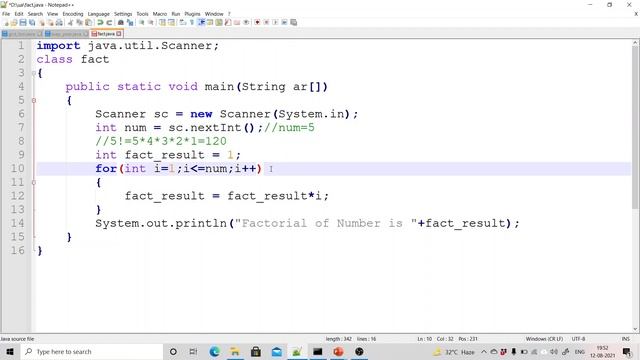Click the 'Ln : 10' status bar entry
Viewport: 640px width, 360px height.
click(x=424, y=339)
